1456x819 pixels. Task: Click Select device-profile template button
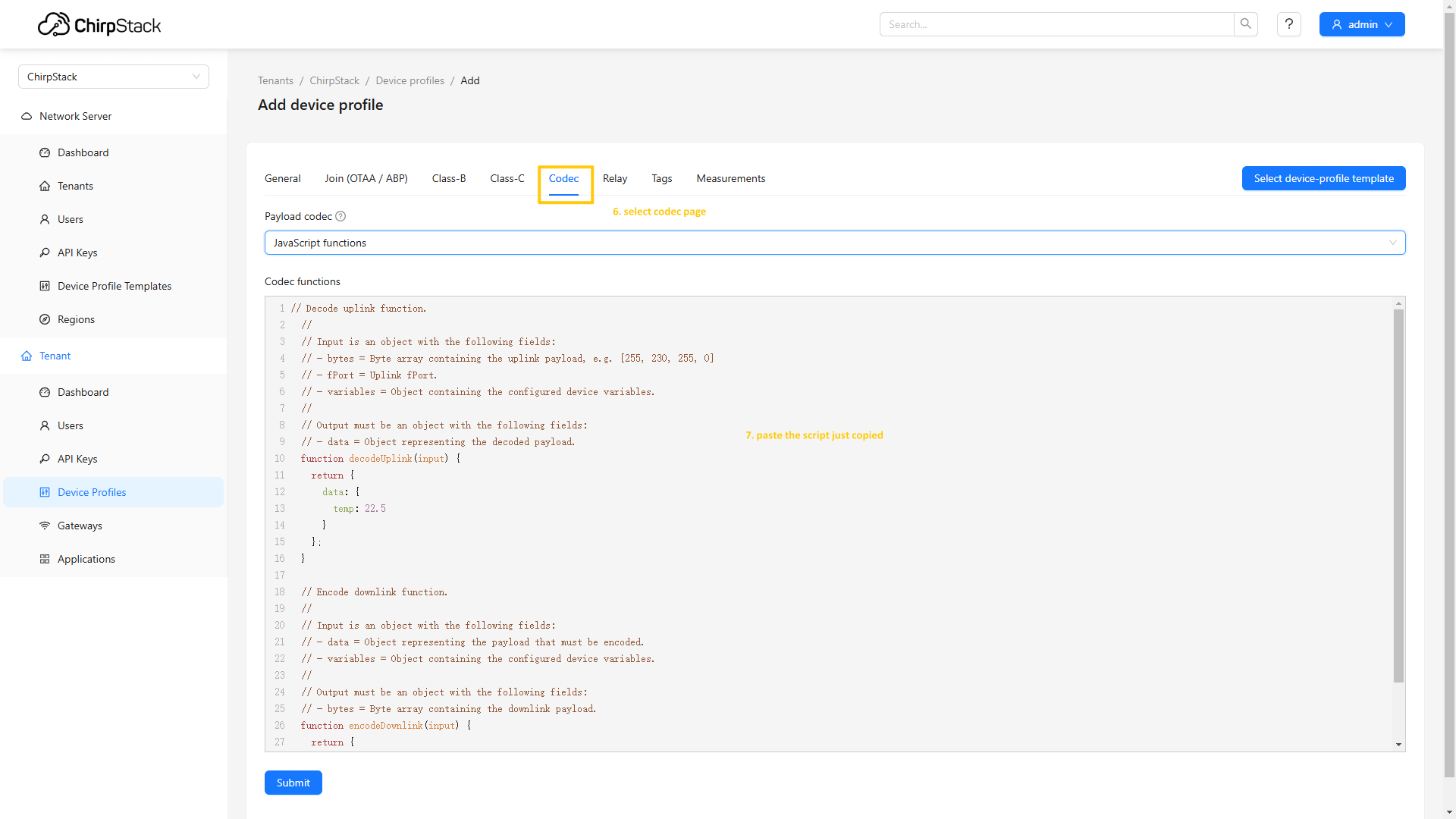click(x=1323, y=178)
